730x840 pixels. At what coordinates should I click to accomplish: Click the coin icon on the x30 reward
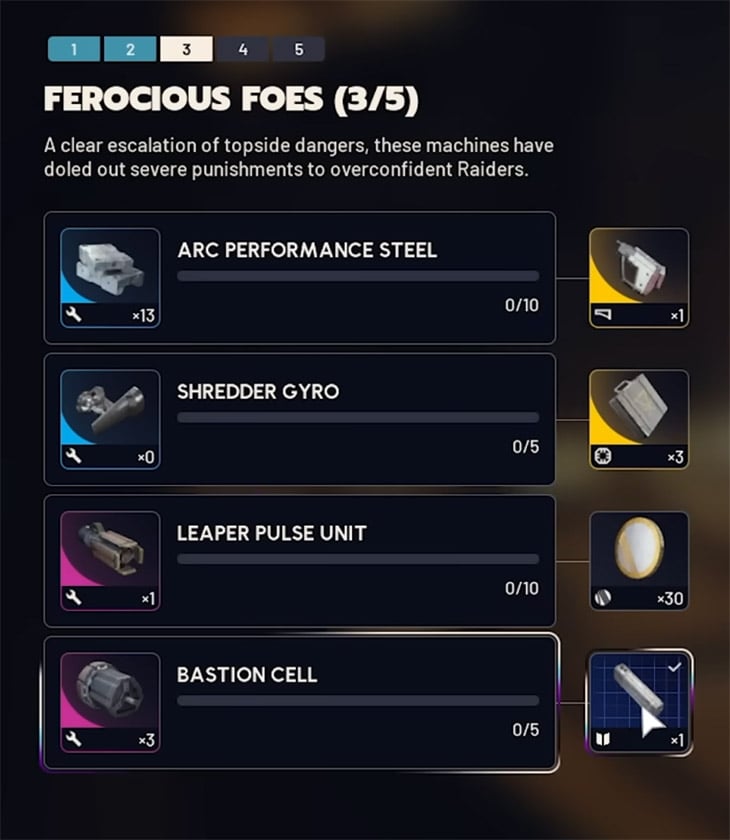(602, 598)
